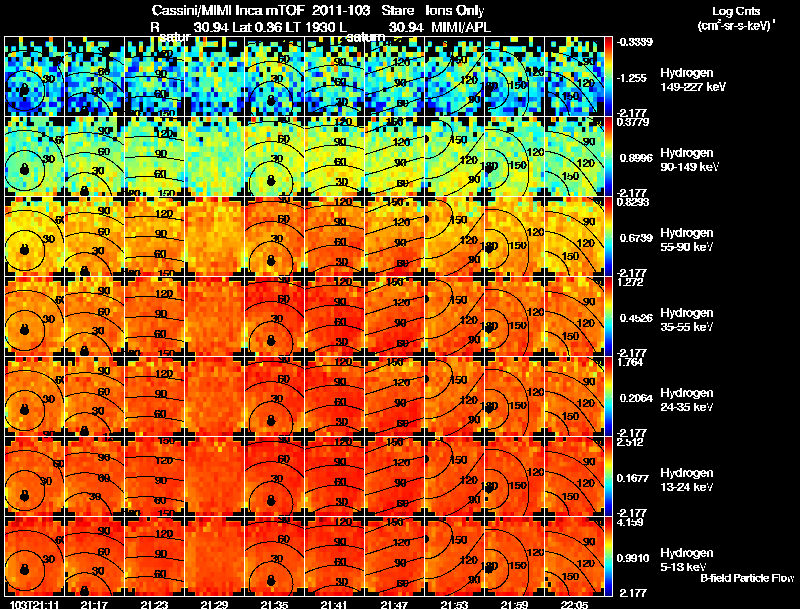Viewport: 800px width, 609px height.
Task: Click the color scale bar for 13-24 keV
Action: pyautogui.click(x=608, y=477)
